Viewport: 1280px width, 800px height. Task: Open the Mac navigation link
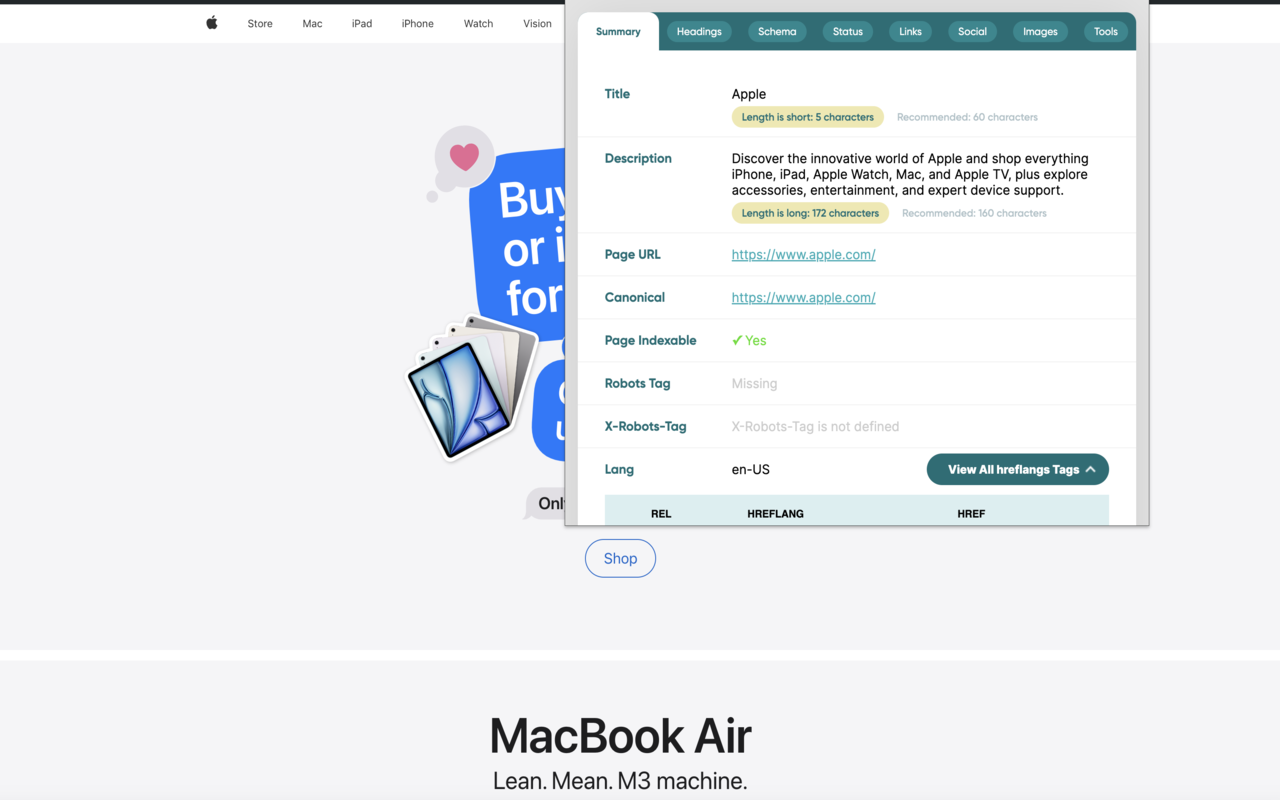(x=312, y=23)
